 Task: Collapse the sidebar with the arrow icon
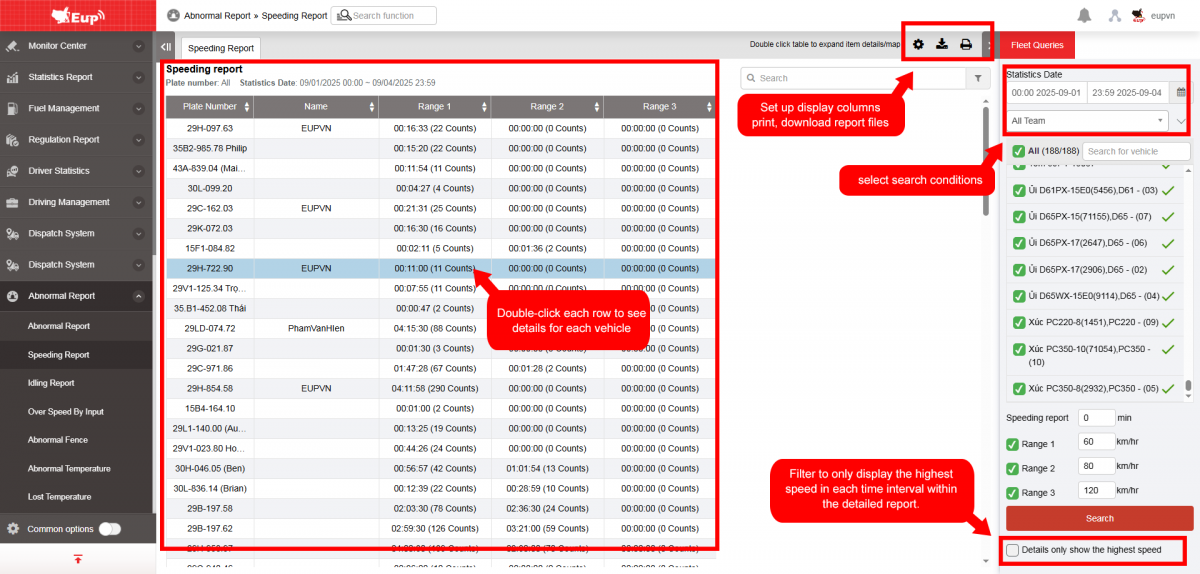pyautogui.click(x=166, y=47)
